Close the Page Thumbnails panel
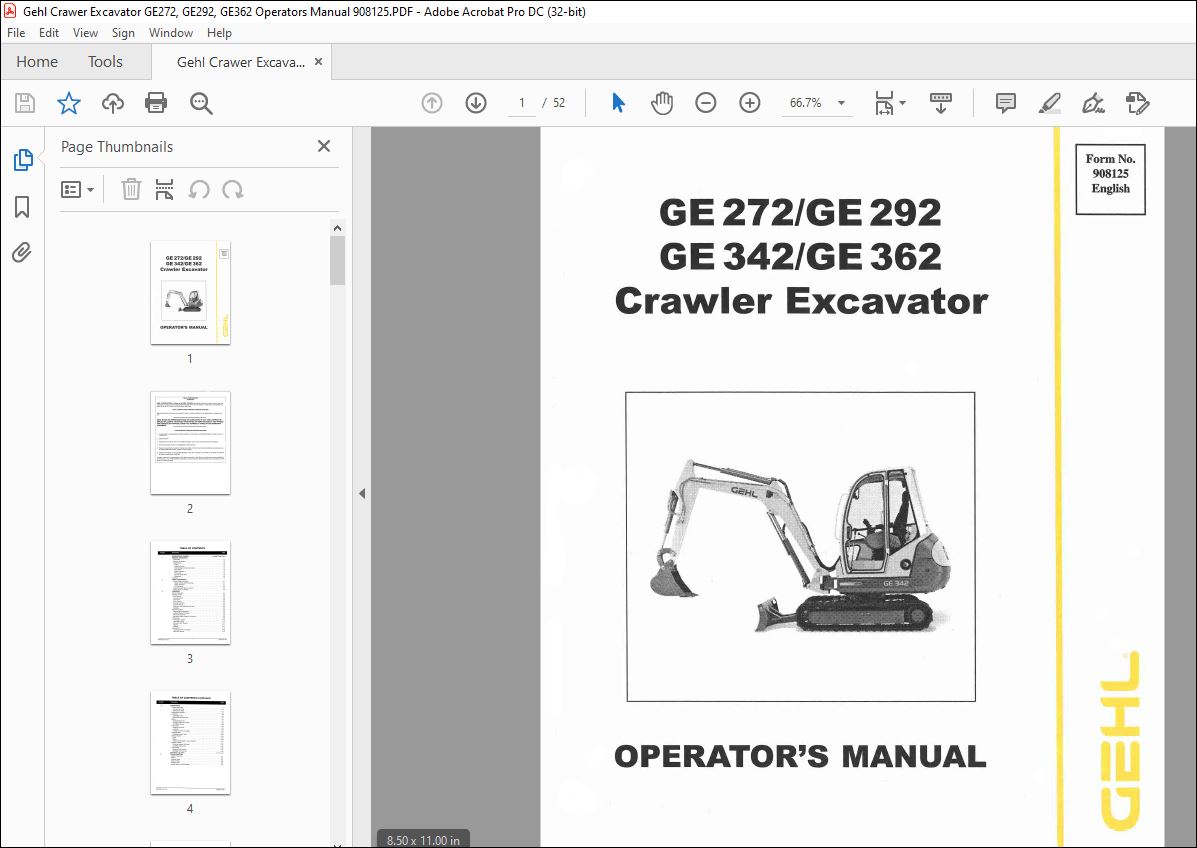This screenshot has height=848, width=1197. [324, 146]
